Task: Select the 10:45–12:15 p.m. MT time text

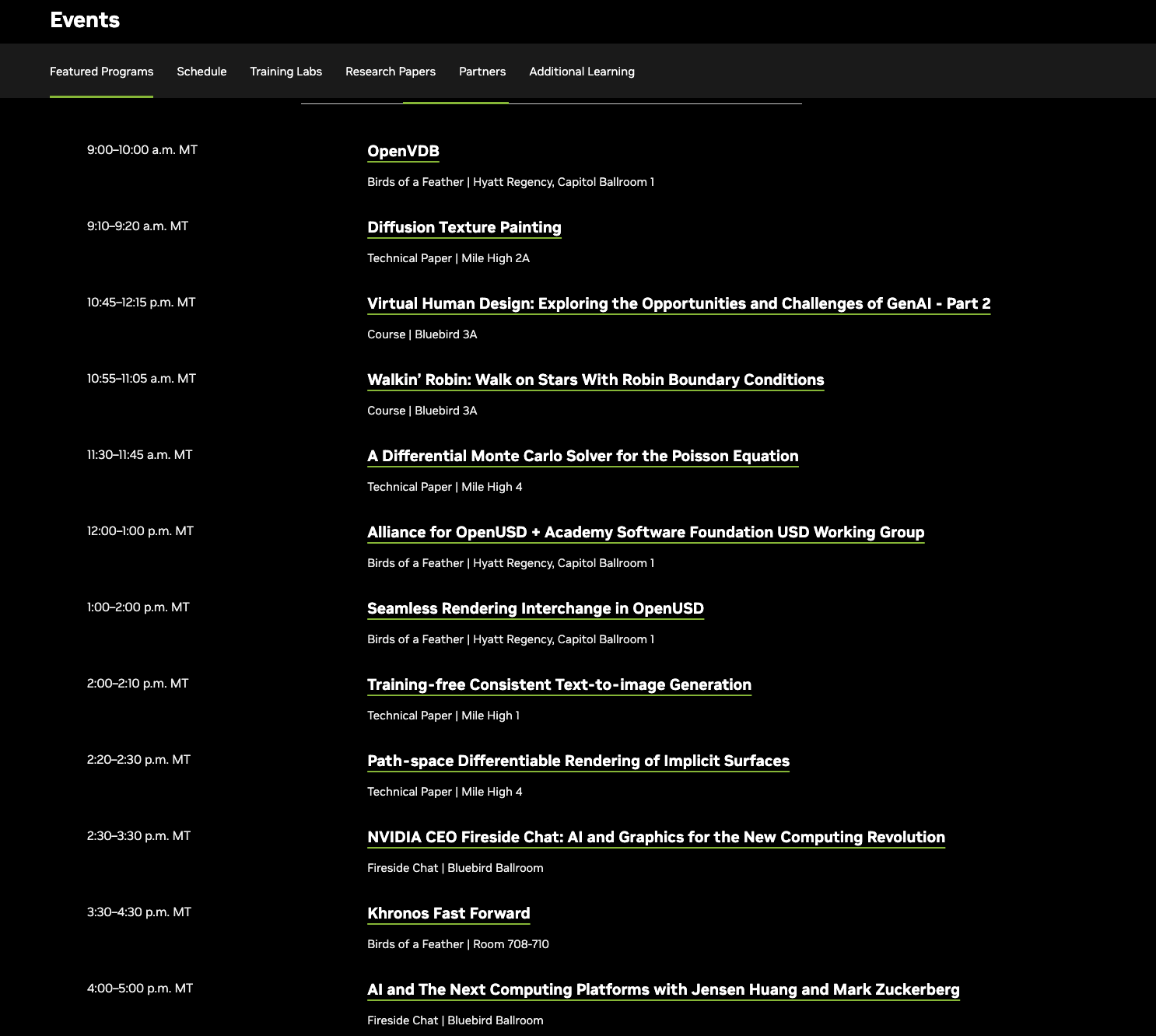Action: point(142,303)
